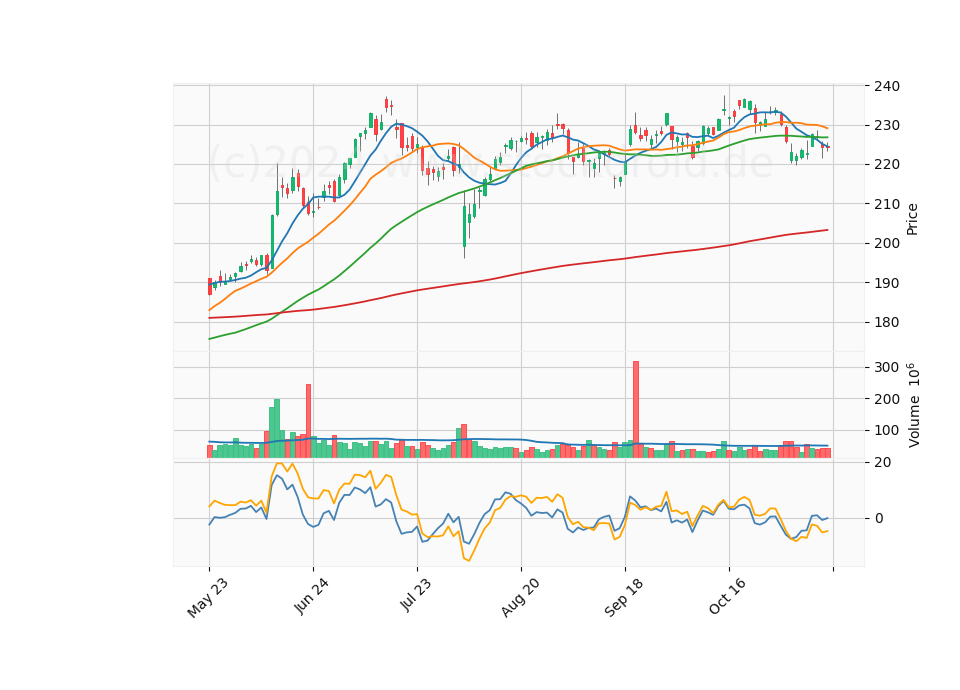Click the 100 volume axis value
The image size is (960, 690).
pos(887,430)
